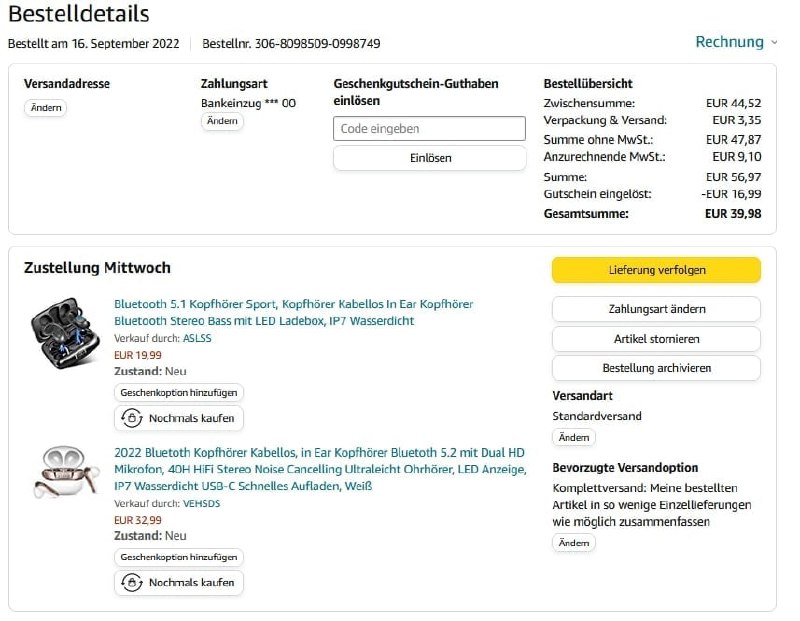
Task: Visit seller VEHSDS page
Action: tap(201, 503)
